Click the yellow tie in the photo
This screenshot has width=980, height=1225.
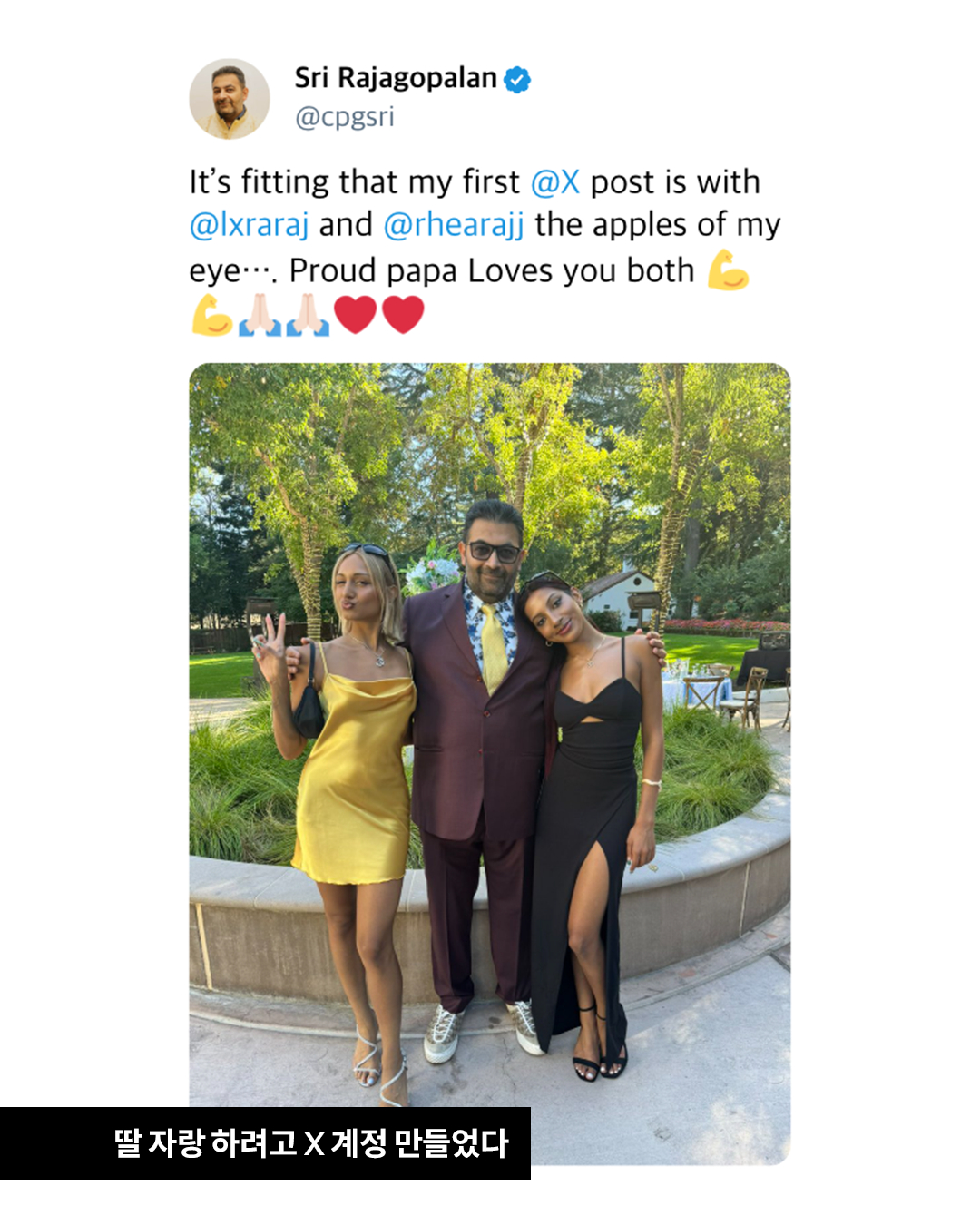pos(495,647)
